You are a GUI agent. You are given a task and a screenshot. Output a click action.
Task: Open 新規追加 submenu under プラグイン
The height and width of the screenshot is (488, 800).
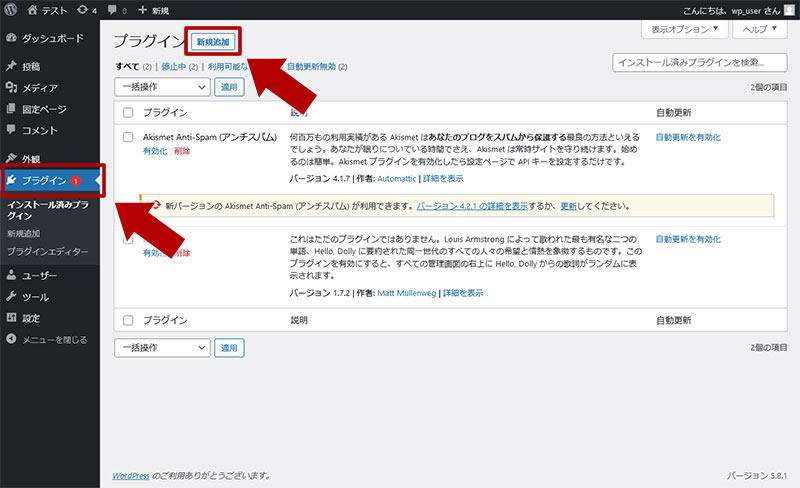[23, 233]
